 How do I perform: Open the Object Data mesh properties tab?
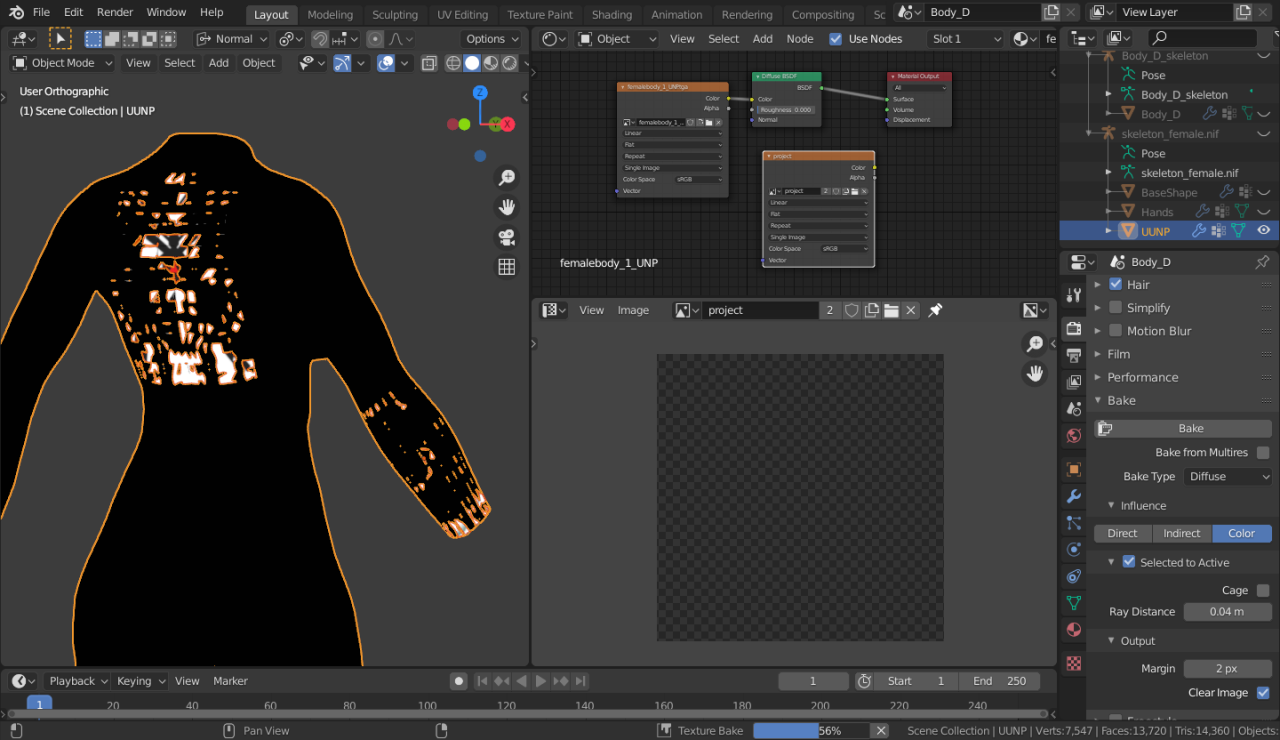(1074, 603)
